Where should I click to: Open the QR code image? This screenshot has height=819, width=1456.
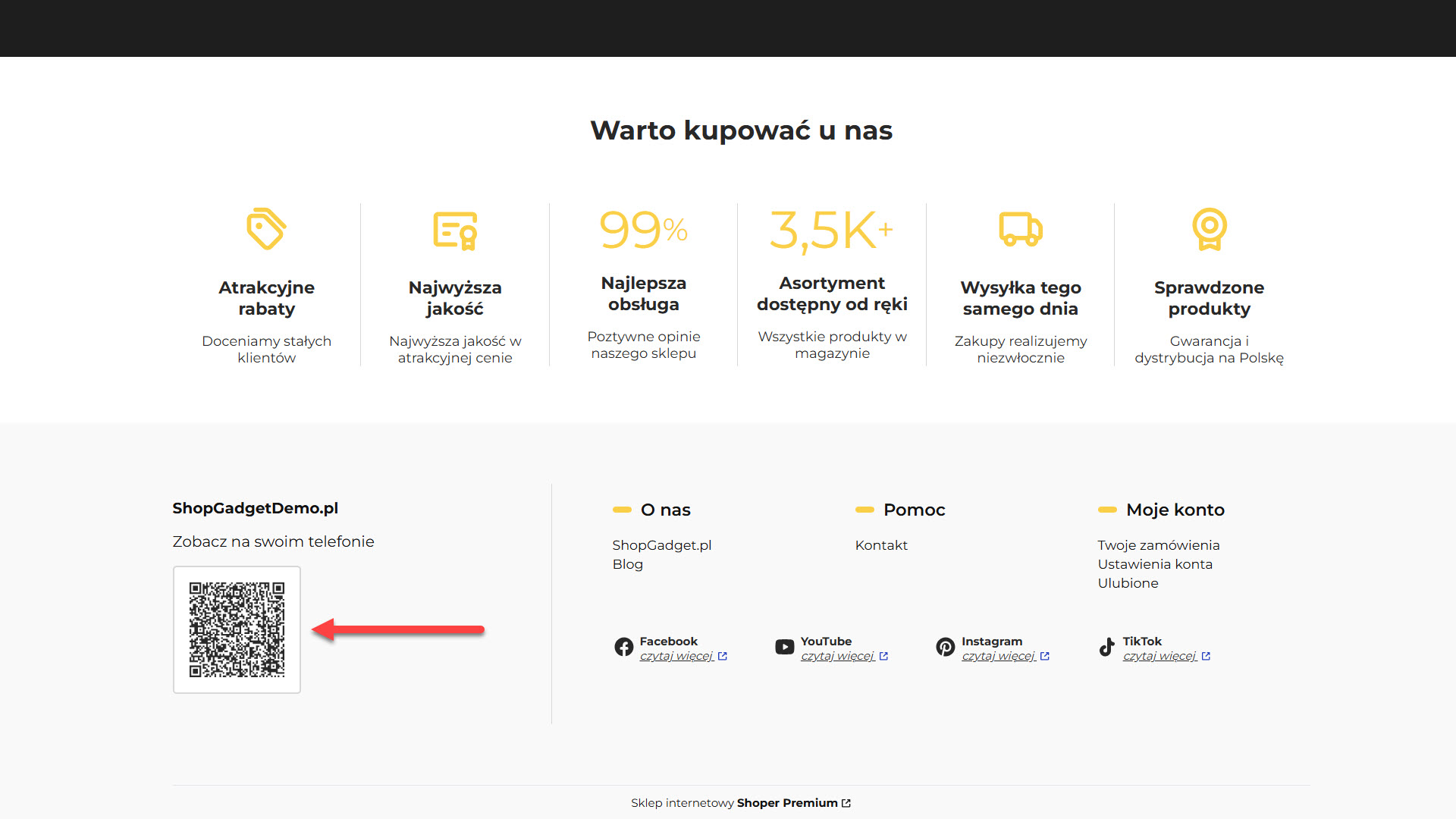237,629
